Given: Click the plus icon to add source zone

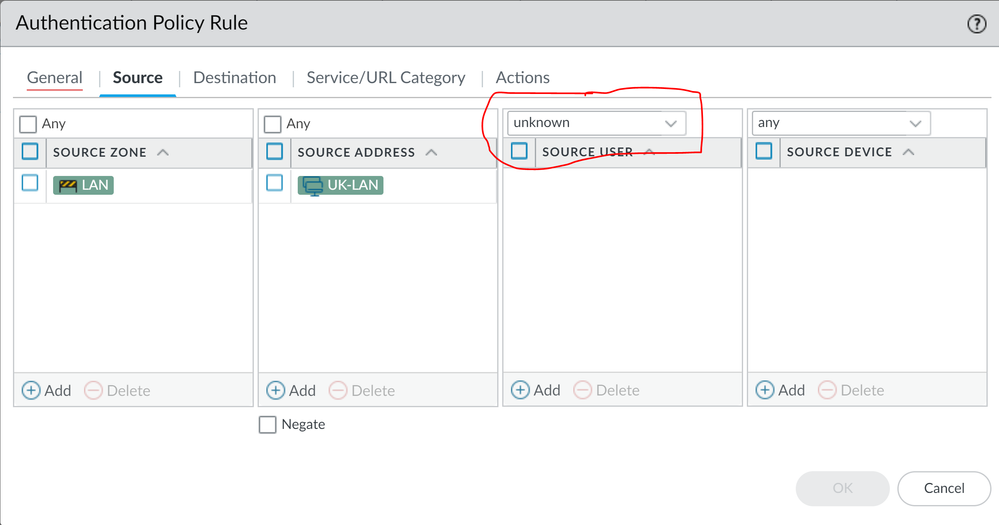Looking at the screenshot, I should tap(31, 390).
